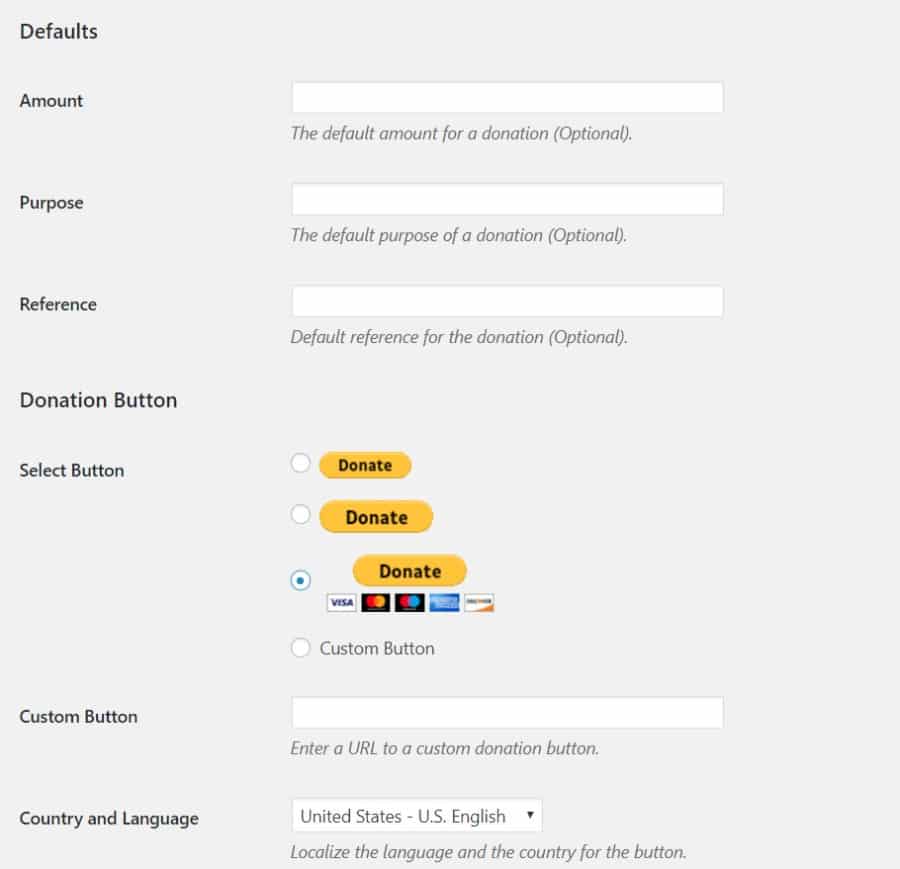Click inside the Amount input field
The width and height of the screenshot is (900, 869).
click(x=505, y=97)
